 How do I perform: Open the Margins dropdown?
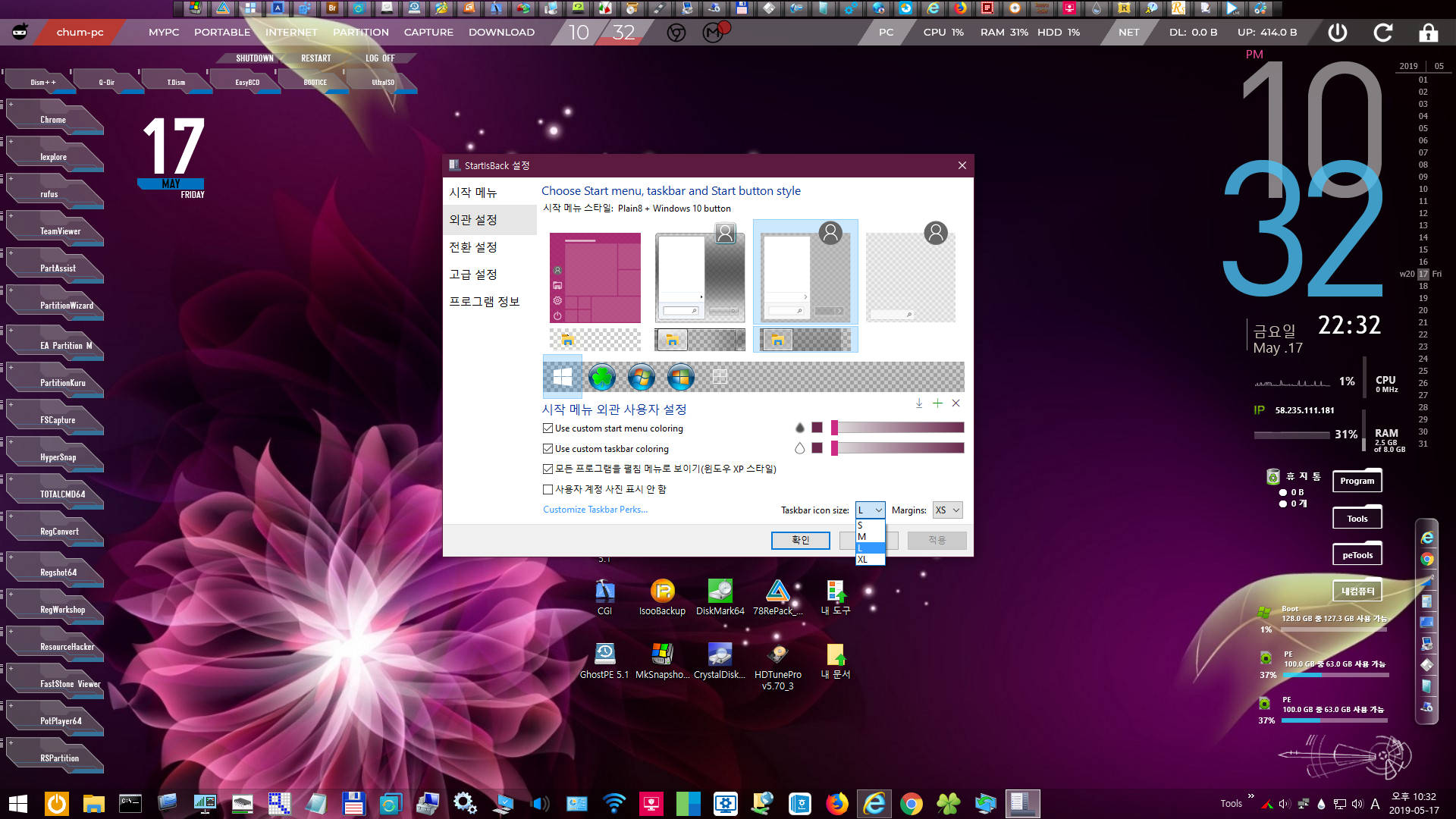coord(947,510)
